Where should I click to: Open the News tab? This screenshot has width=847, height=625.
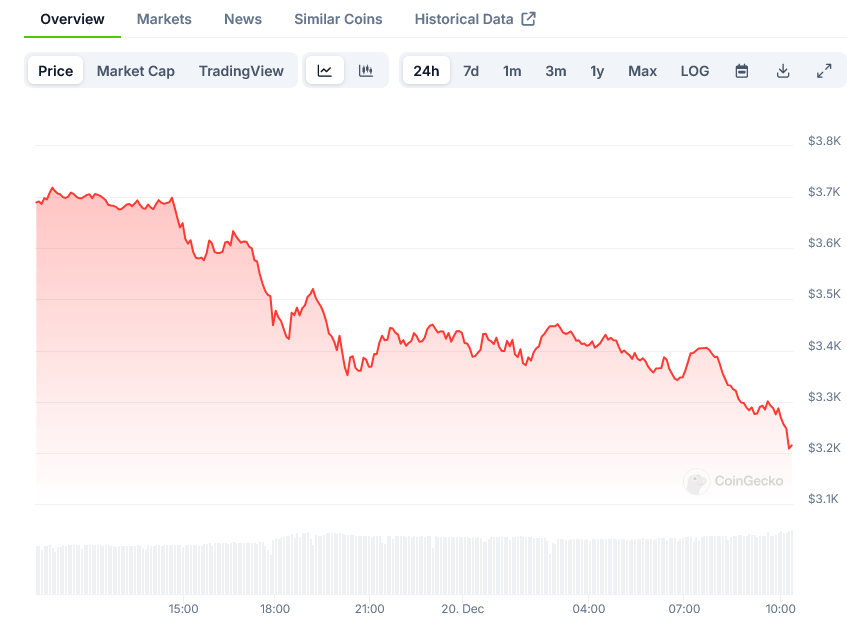coord(242,18)
